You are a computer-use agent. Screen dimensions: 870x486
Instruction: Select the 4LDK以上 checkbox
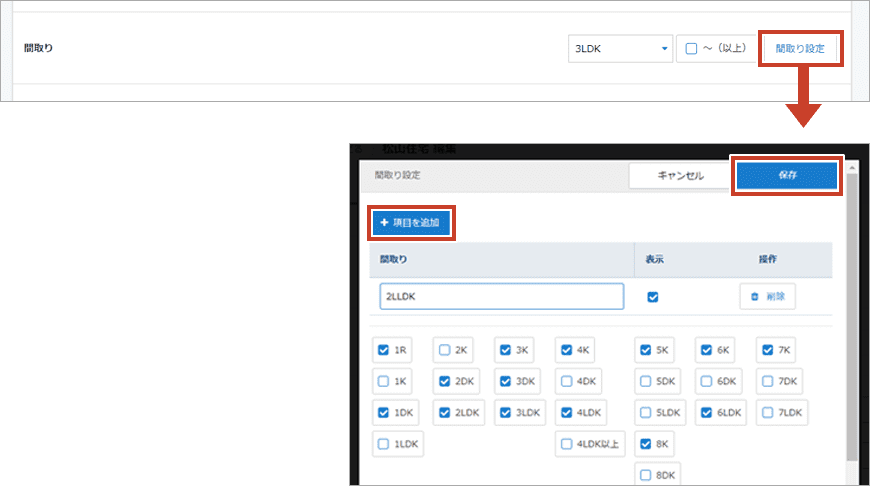coord(567,443)
